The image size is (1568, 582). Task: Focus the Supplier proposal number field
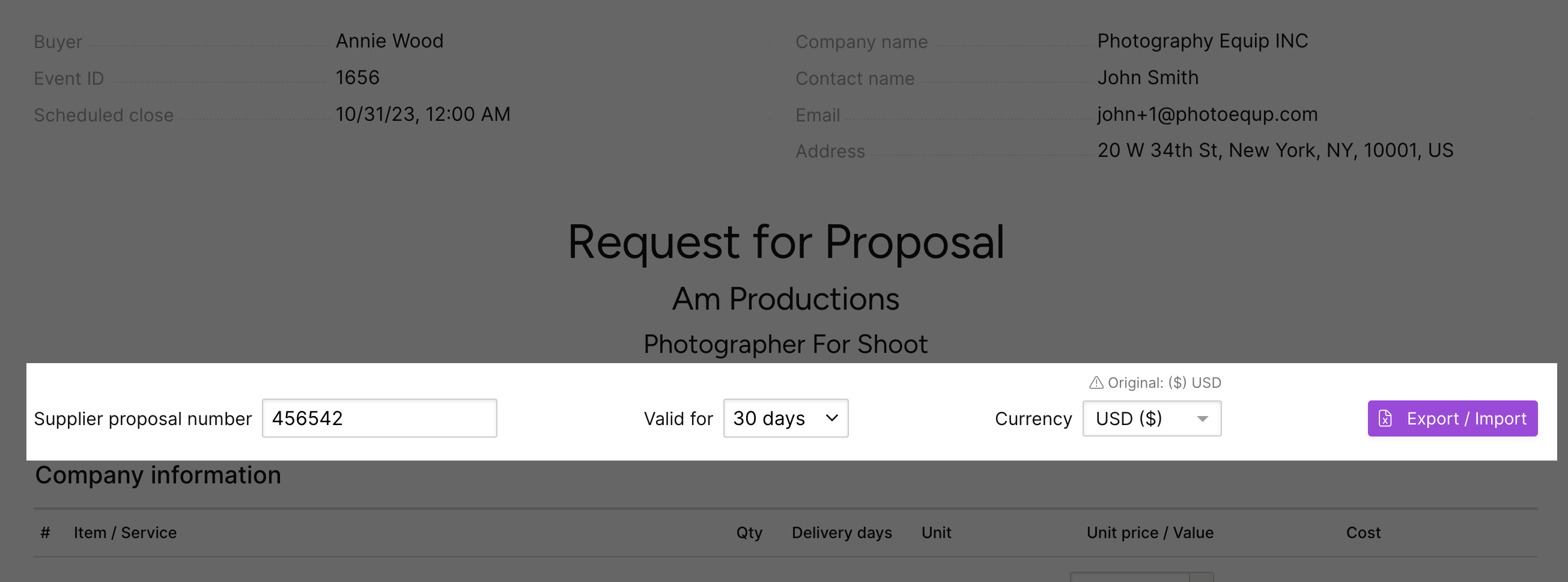coord(379,418)
